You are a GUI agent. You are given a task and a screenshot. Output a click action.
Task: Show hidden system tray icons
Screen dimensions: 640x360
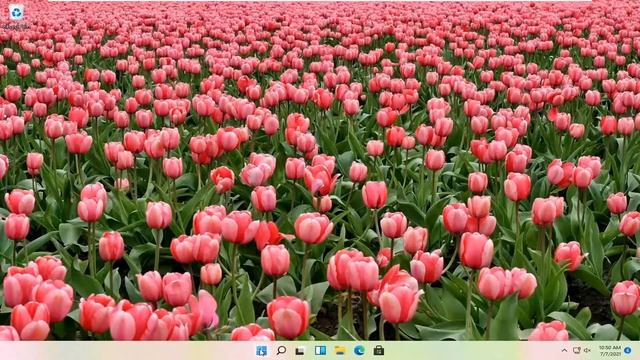click(564, 351)
